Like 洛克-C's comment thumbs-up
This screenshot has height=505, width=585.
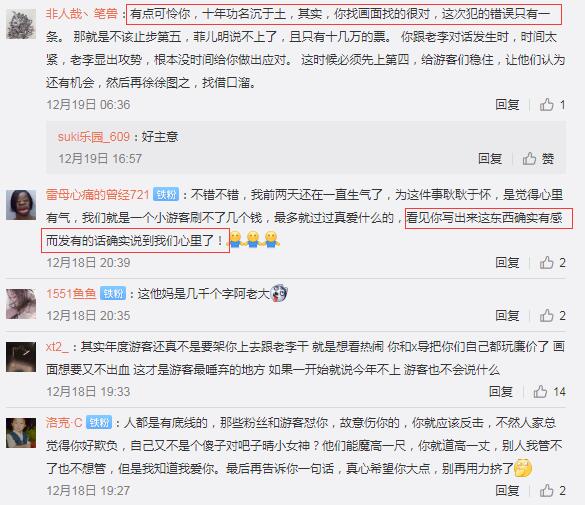[552, 490]
